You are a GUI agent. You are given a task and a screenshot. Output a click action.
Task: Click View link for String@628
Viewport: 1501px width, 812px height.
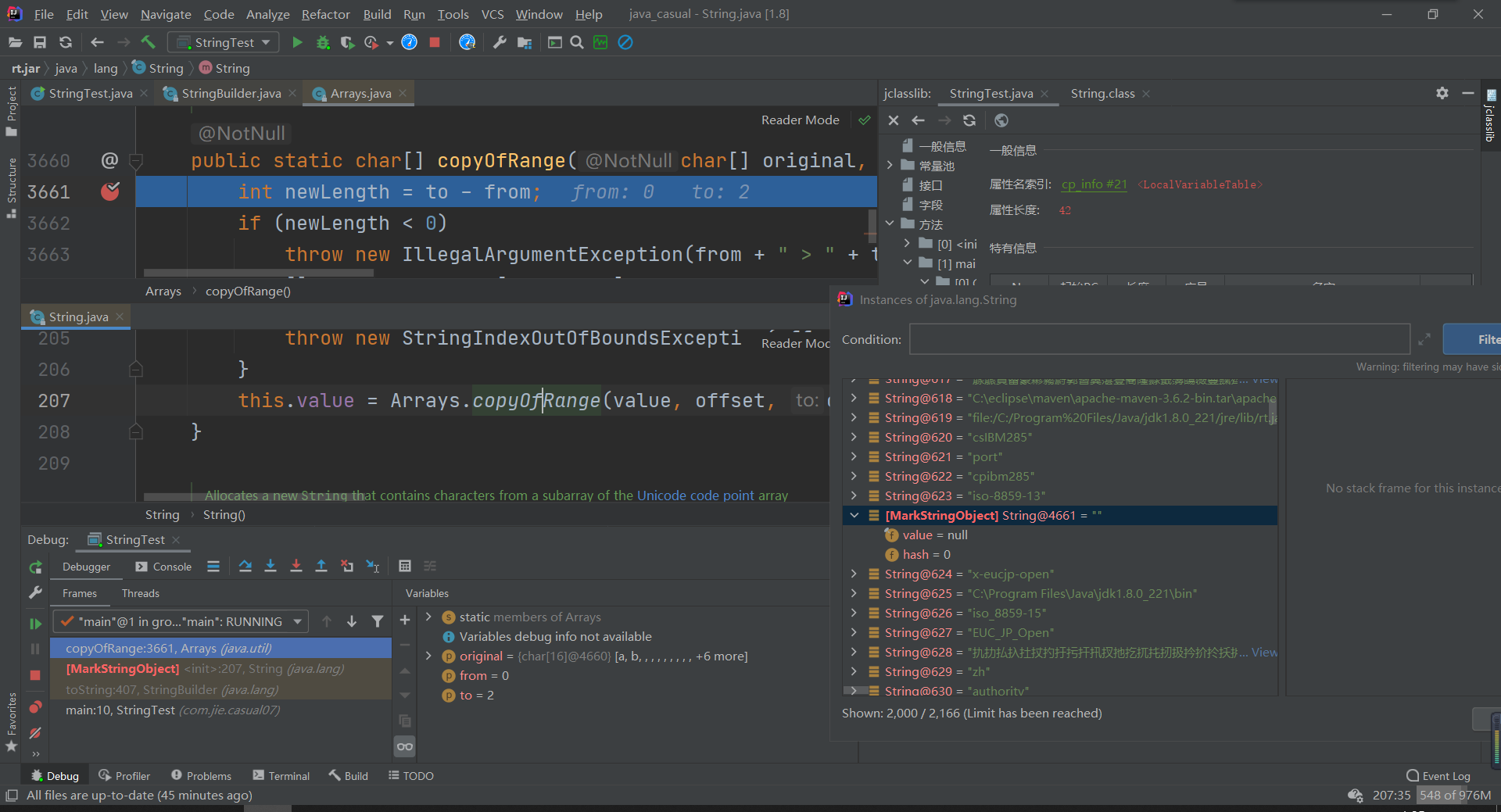point(1264,652)
